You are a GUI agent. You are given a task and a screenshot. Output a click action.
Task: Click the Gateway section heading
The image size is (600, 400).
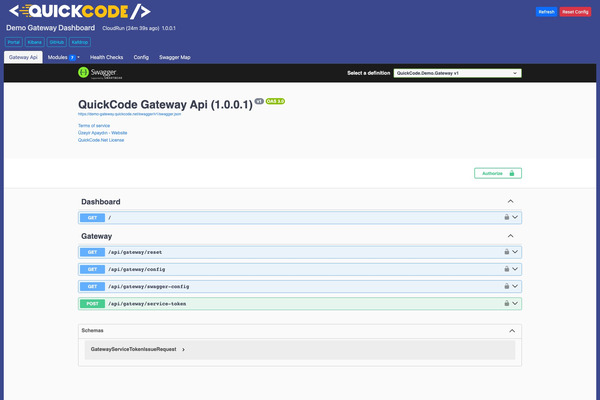coord(96,236)
